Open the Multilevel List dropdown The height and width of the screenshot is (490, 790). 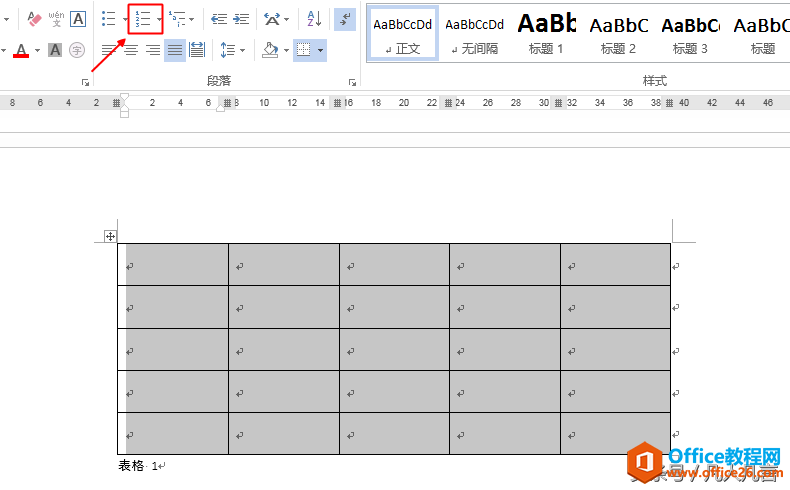(x=191, y=19)
